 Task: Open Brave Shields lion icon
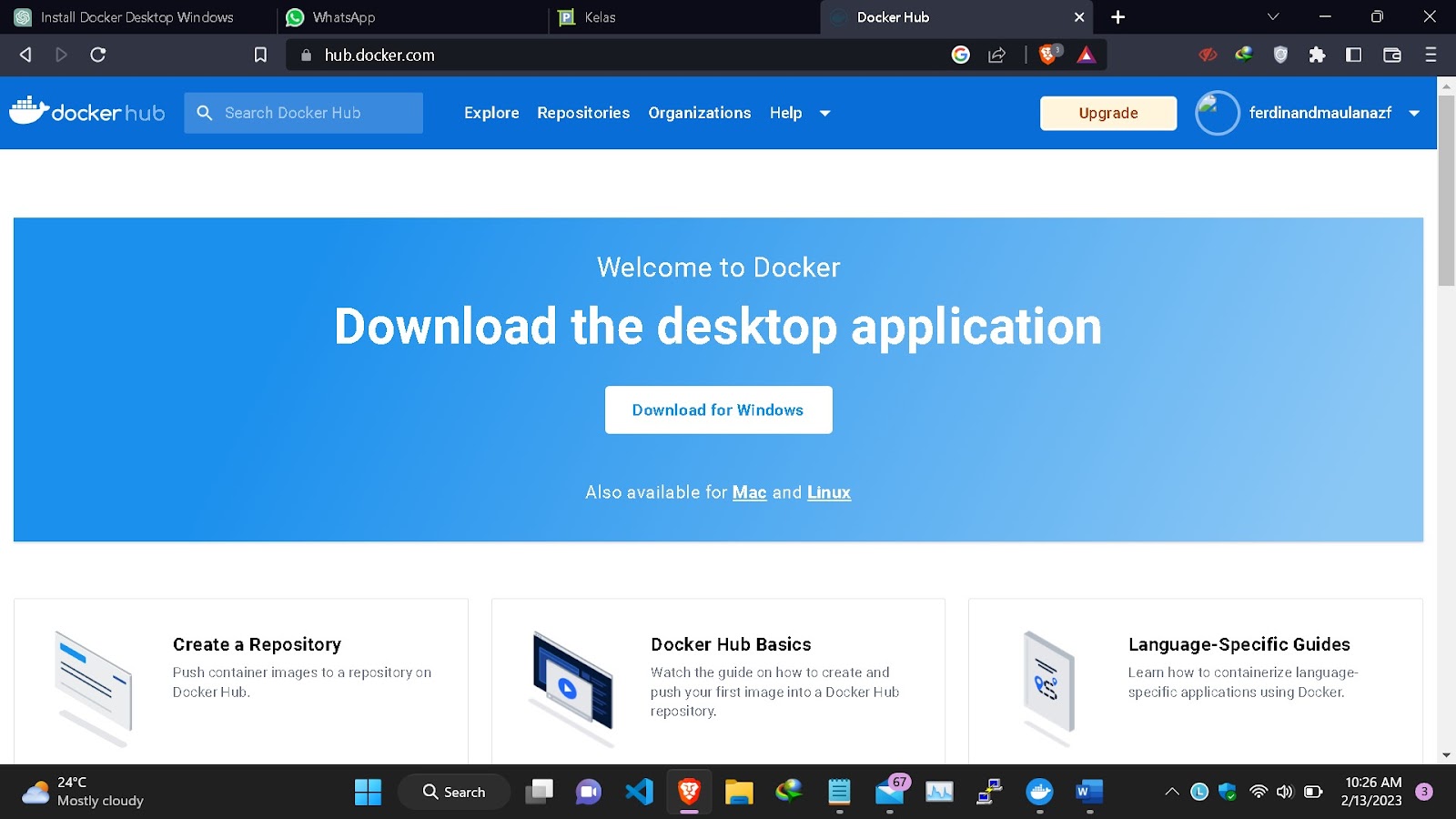tap(1049, 55)
